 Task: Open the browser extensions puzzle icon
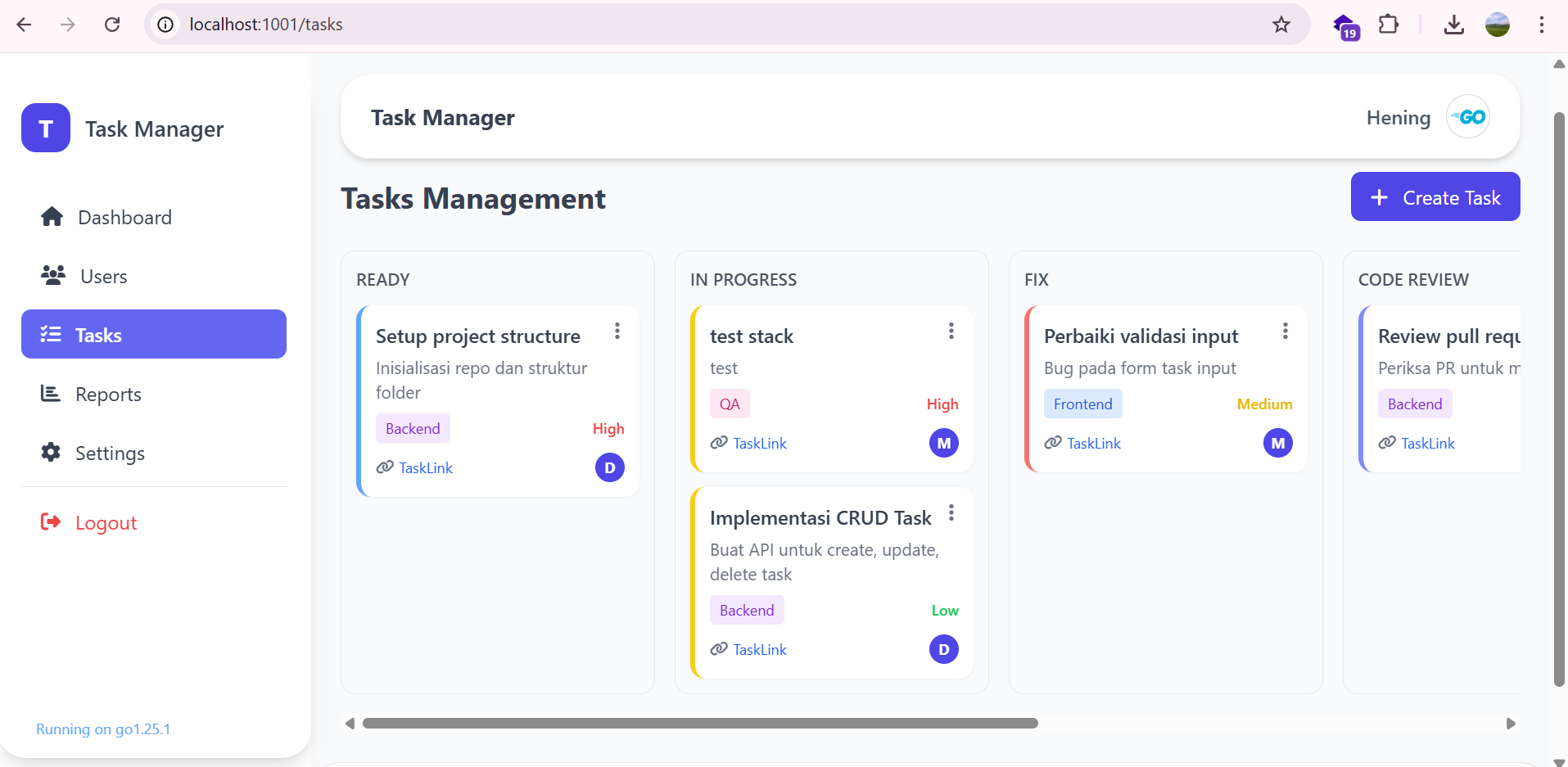pyautogui.click(x=1388, y=25)
